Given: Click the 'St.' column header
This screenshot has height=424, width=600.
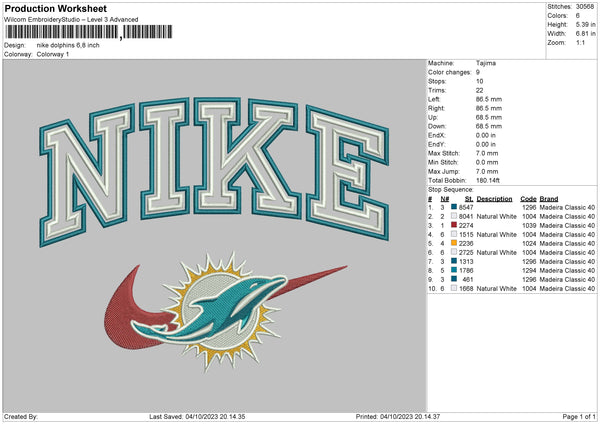Looking at the screenshot, I should click(x=469, y=199).
